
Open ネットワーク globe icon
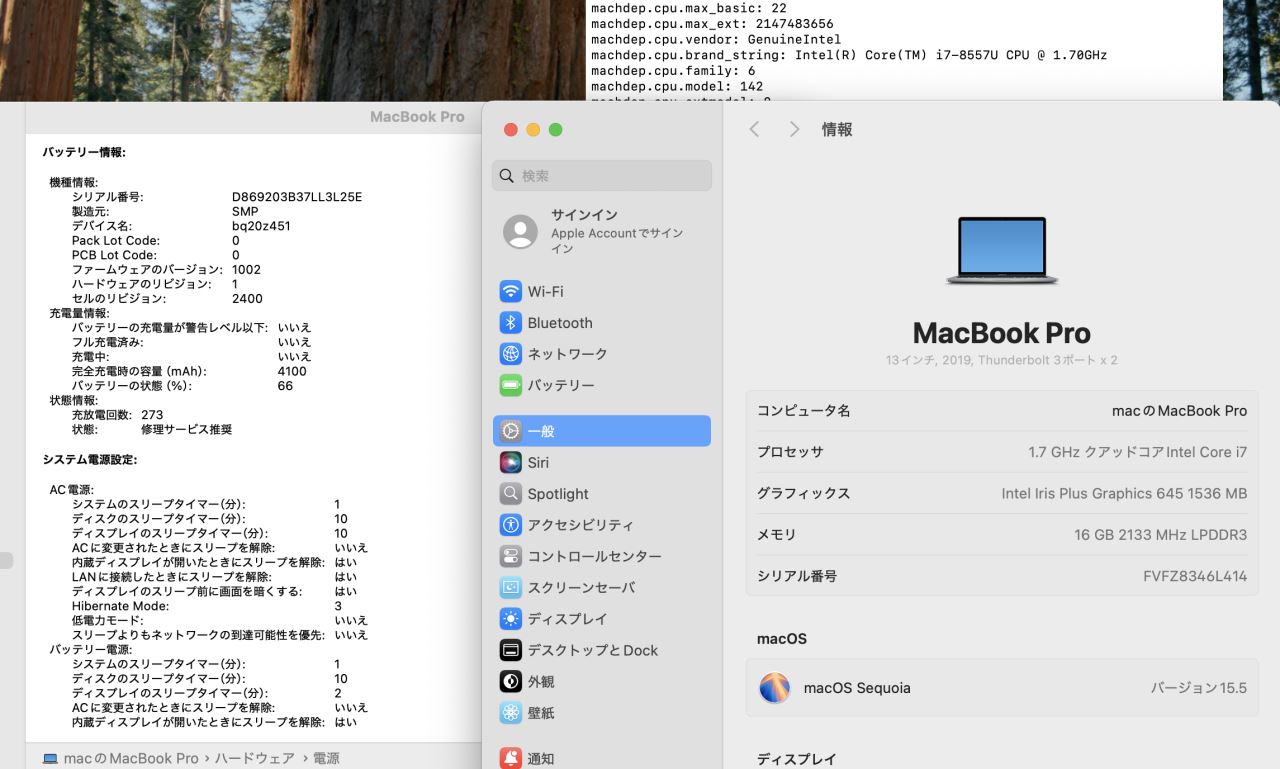point(511,354)
